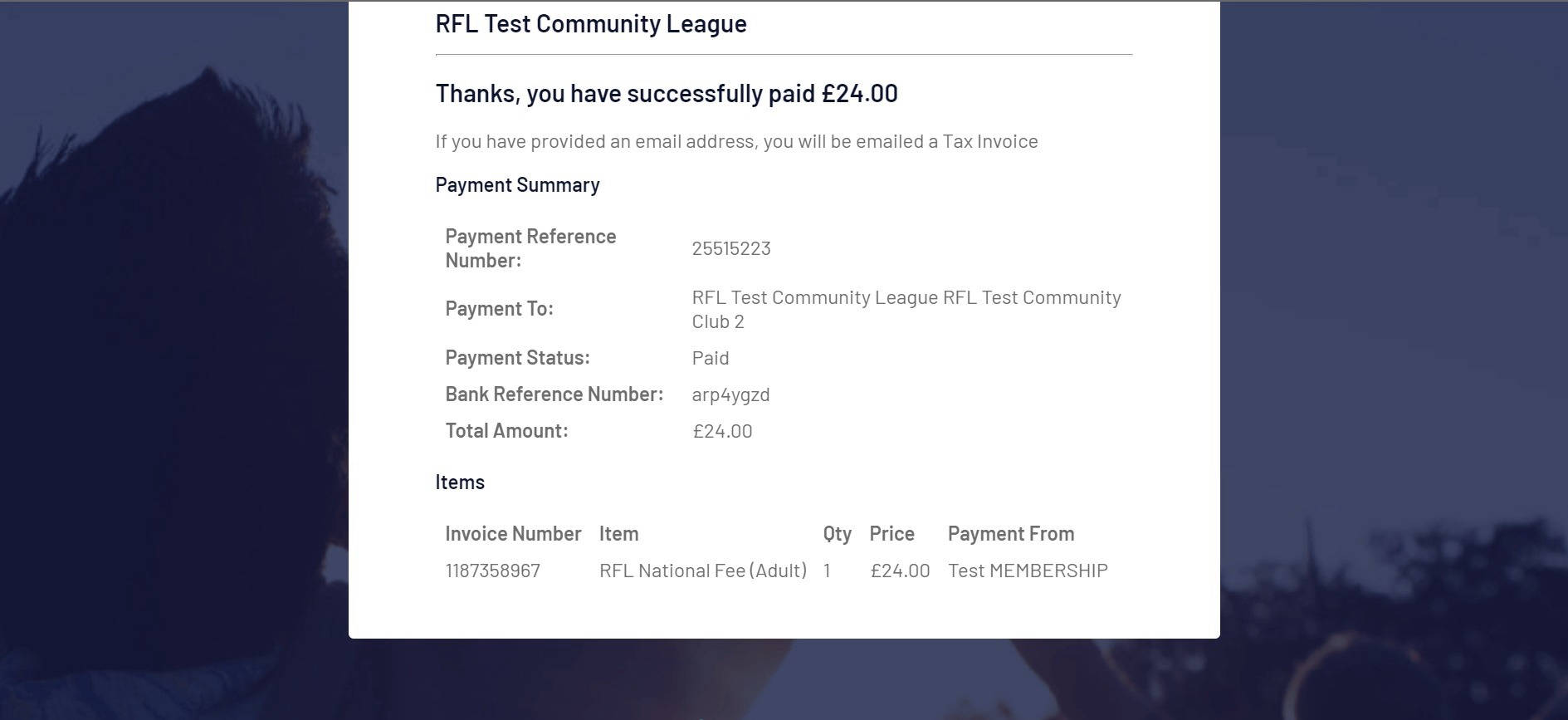Select the Test MEMBERSHIP payer entry
The width and height of the screenshot is (1568, 720).
(1028, 571)
